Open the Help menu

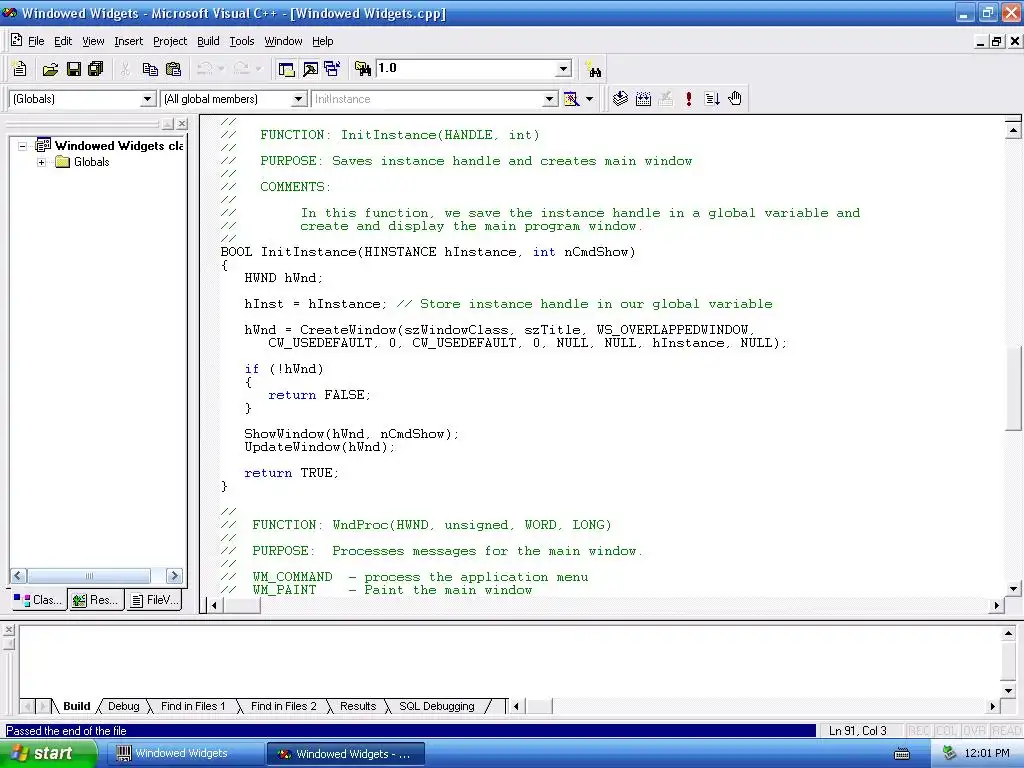tap(323, 41)
